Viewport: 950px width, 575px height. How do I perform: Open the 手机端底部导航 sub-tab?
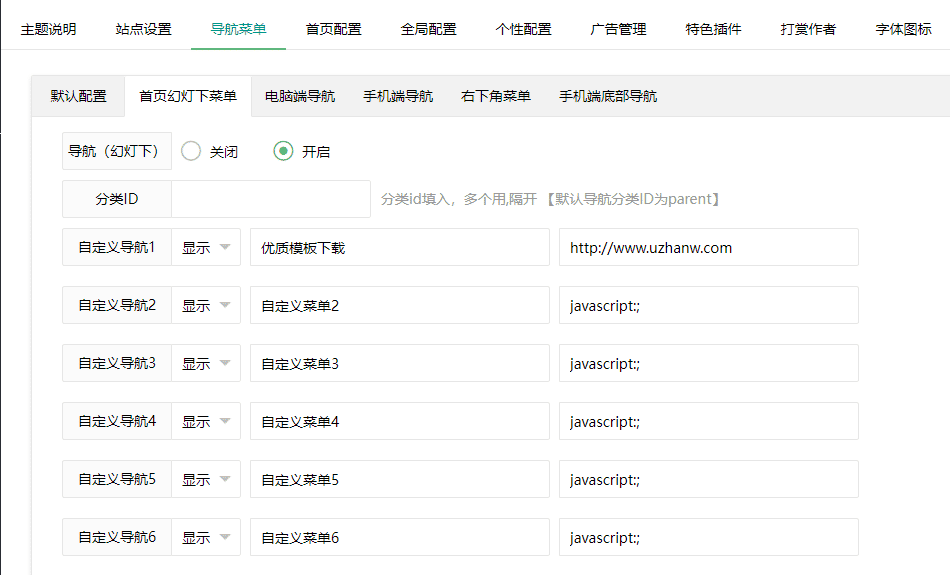point(608,96)
